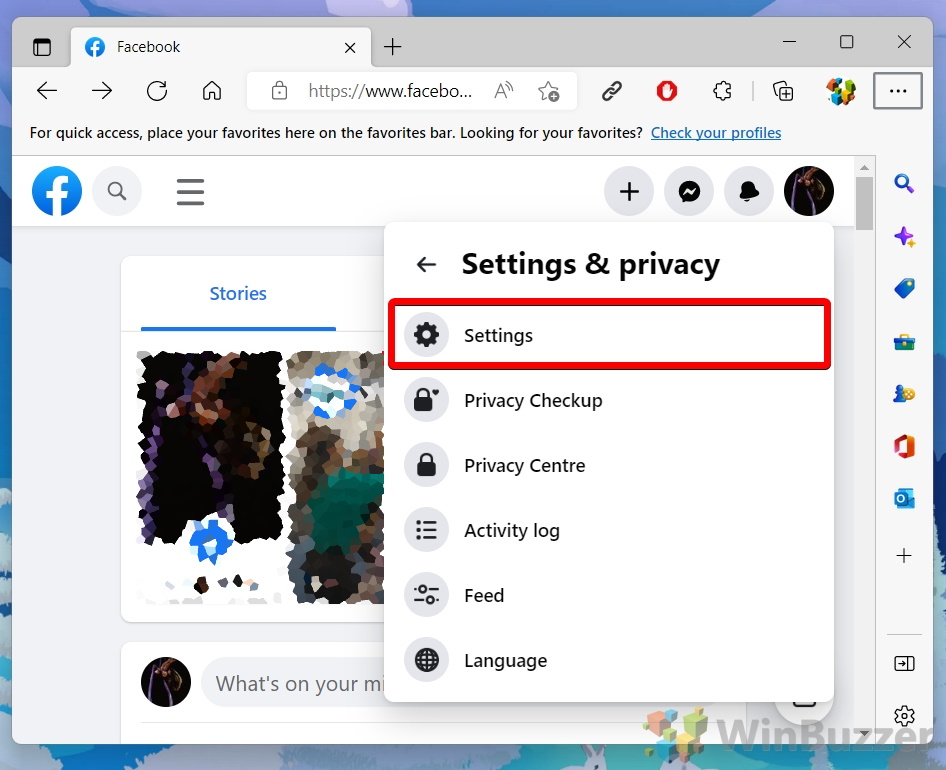This screenshot has width=946, height=770.
Task: Refresh the page with reload button
Action: (157, 91)
